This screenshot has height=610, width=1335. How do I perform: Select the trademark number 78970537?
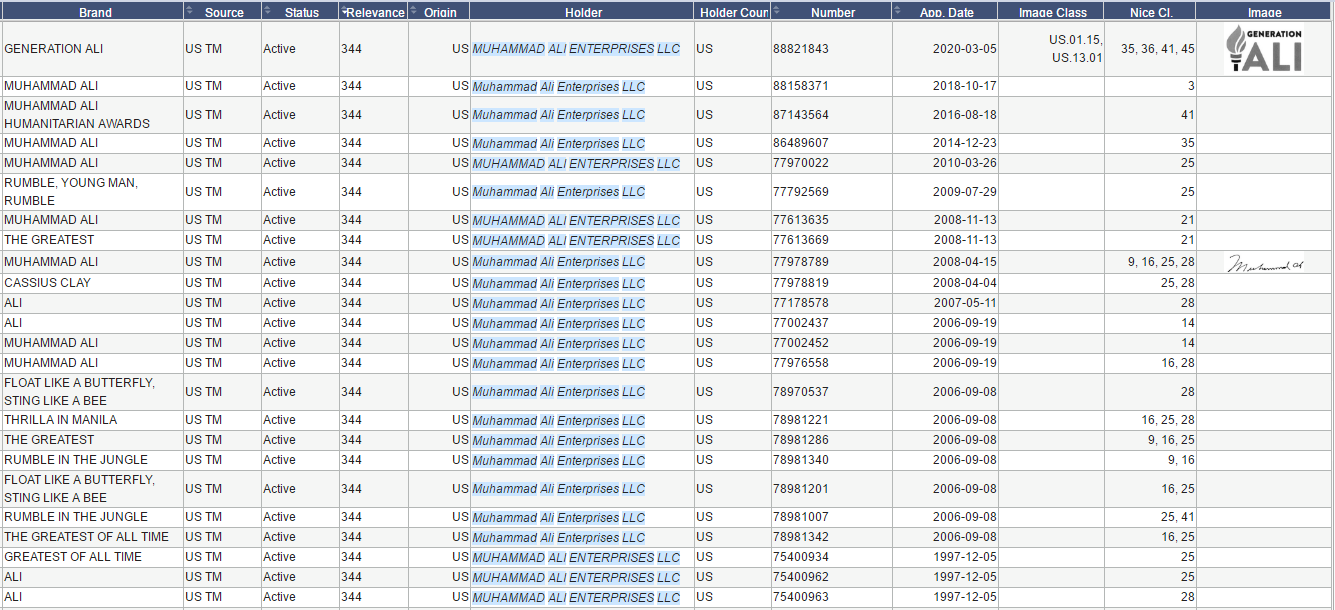pos(801,392)
